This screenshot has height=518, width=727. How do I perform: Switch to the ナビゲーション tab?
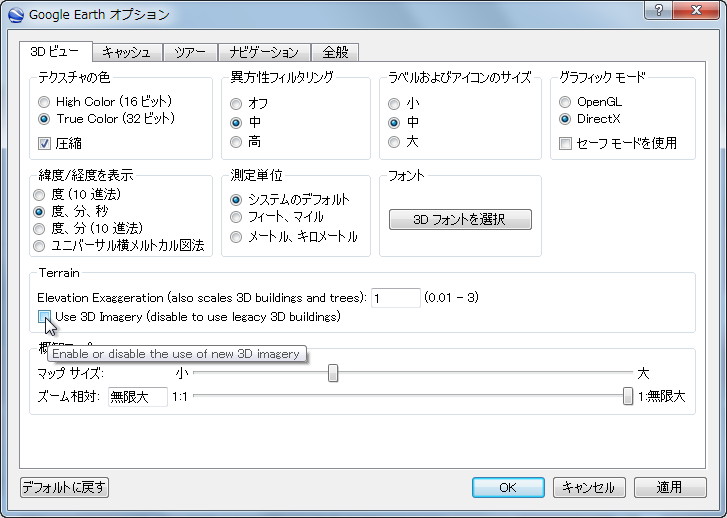(x=264, y=52)
